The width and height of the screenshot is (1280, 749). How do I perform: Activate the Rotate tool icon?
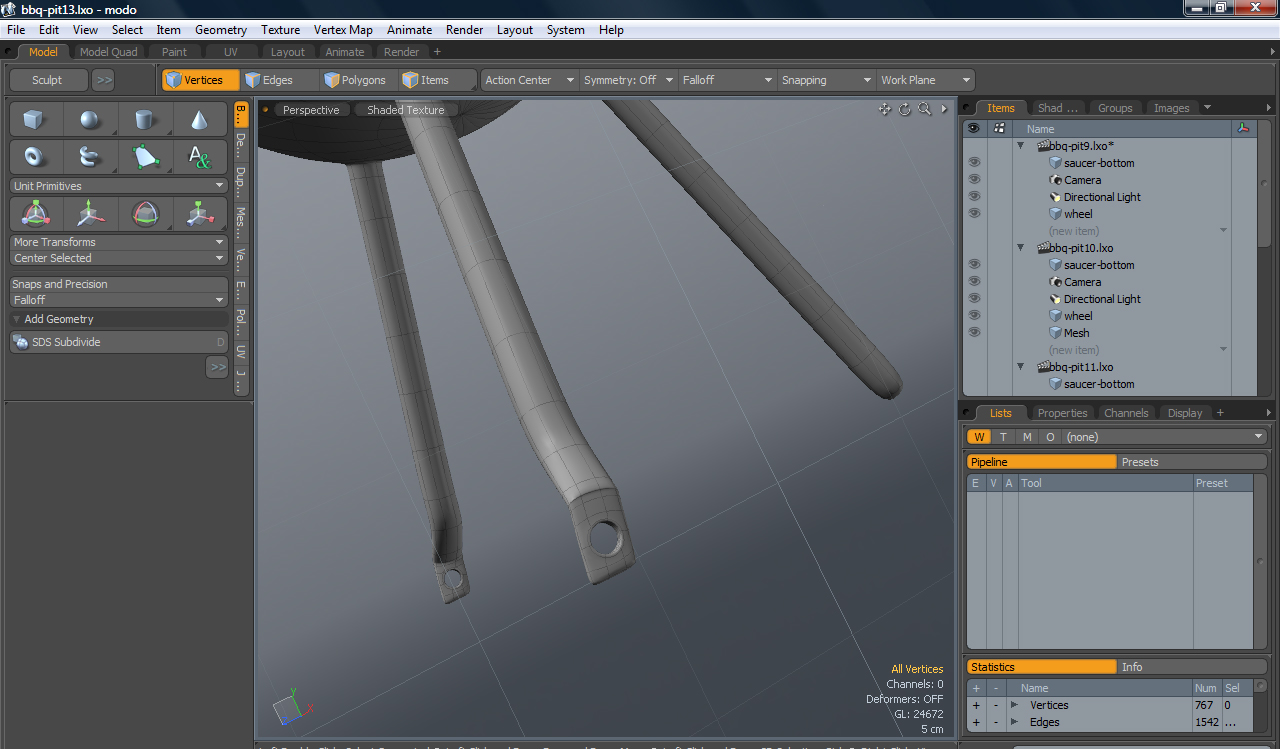click(145, 213)
